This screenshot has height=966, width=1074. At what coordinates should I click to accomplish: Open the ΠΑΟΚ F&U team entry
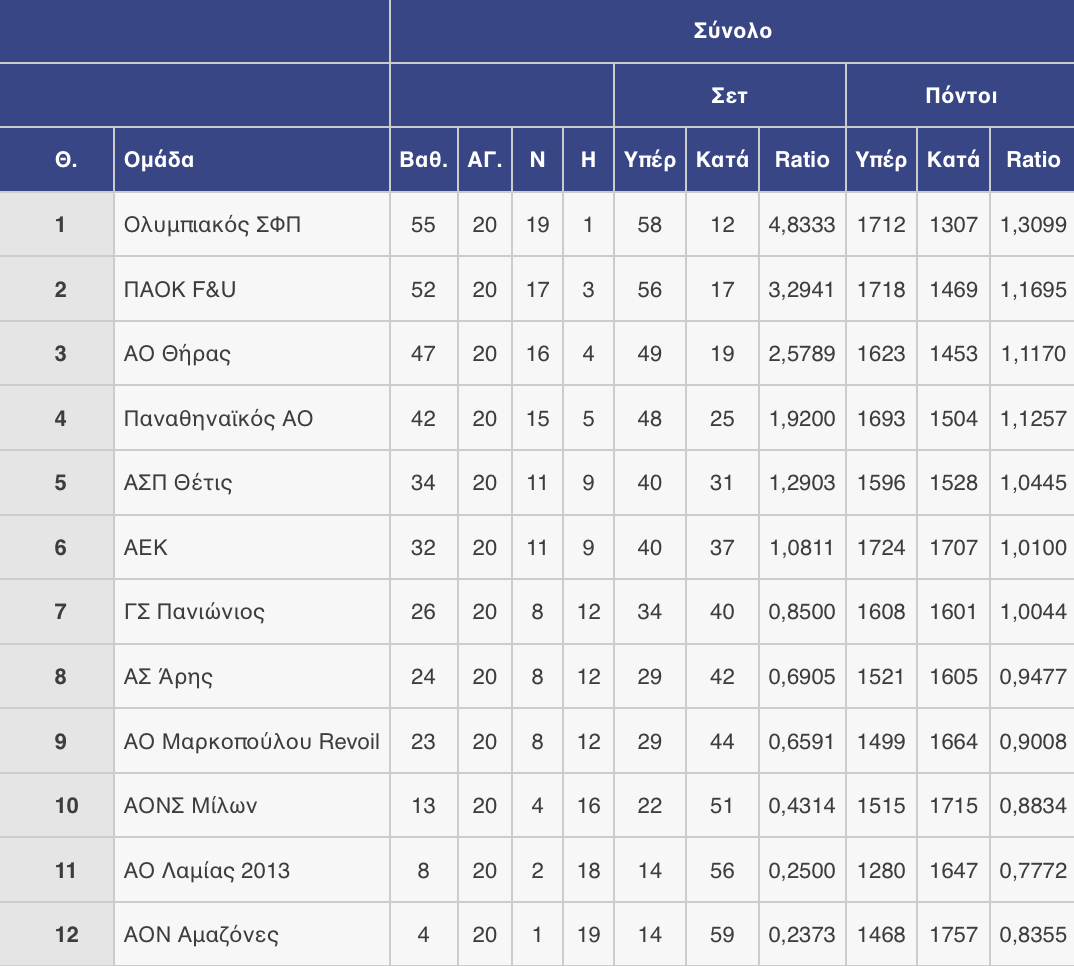coord(180,289)
